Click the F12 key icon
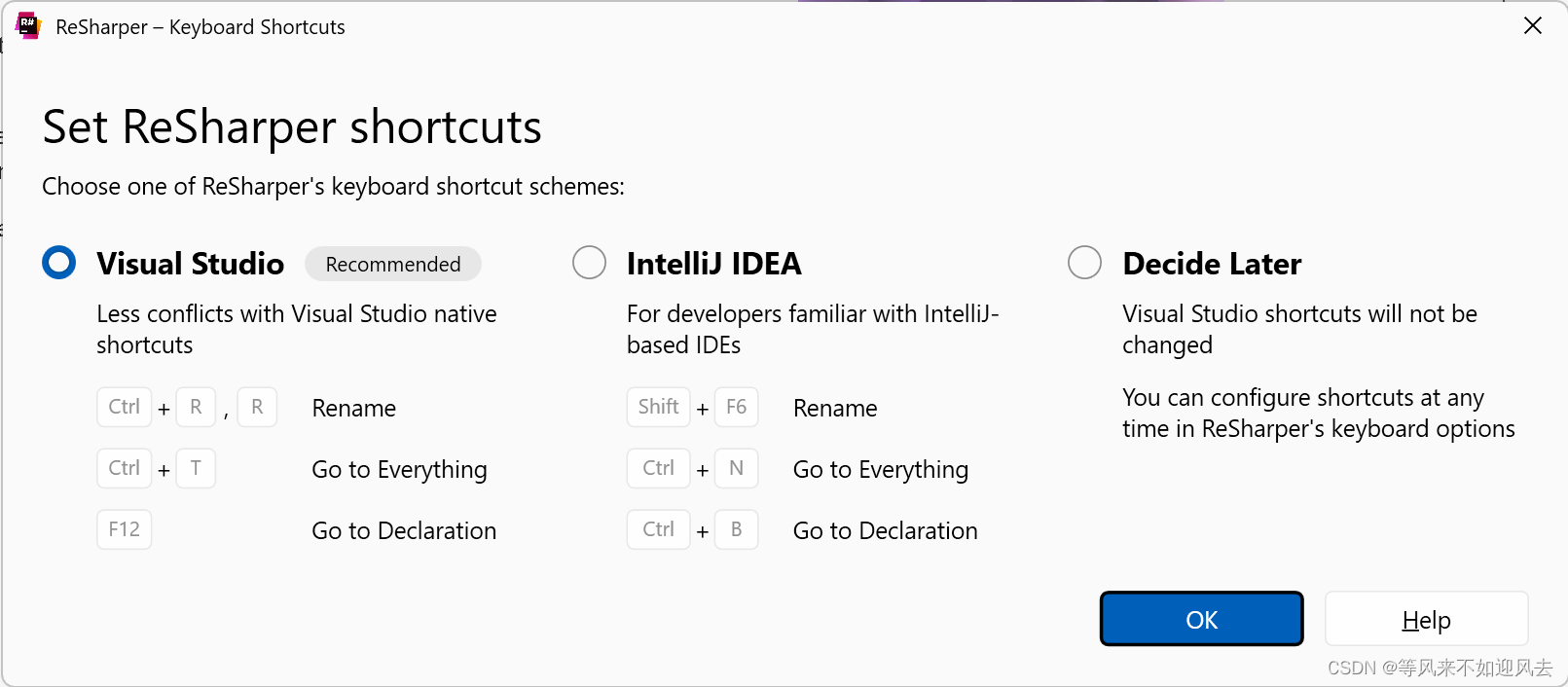This screenshot has height=687, width=1568. point(125,529)
